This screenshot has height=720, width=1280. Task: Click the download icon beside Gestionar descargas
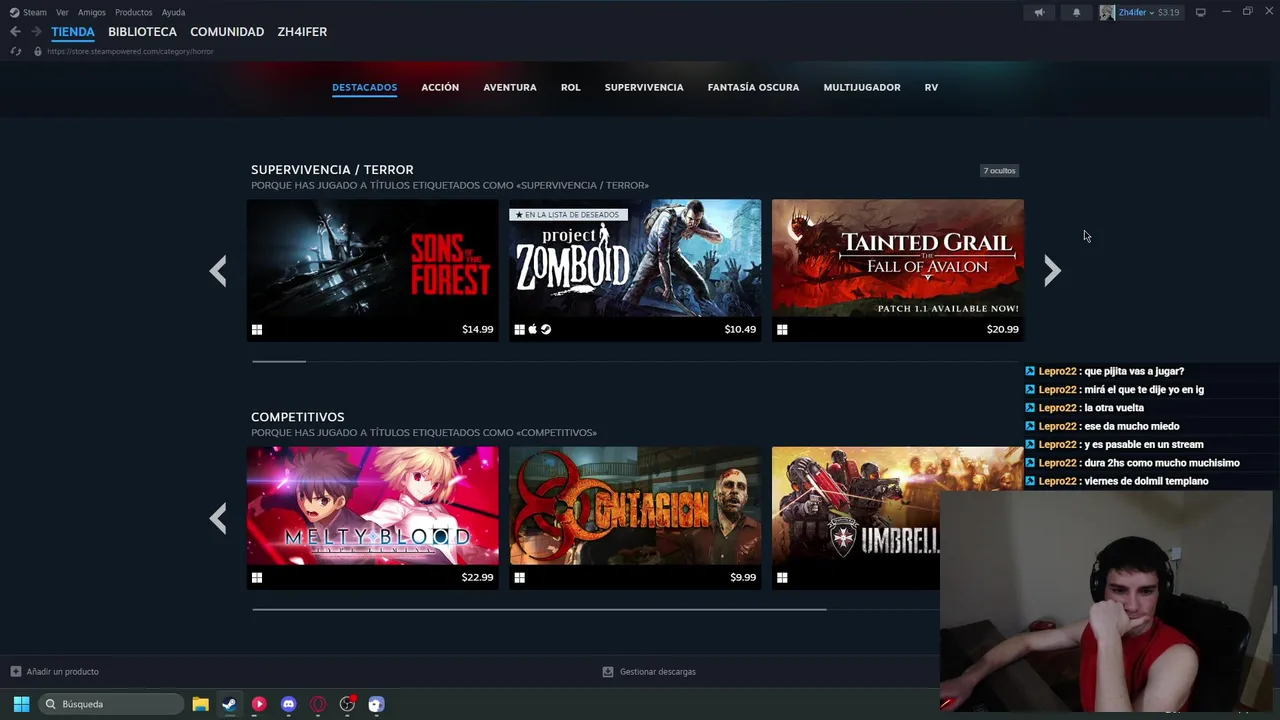(x=607, y=671)
